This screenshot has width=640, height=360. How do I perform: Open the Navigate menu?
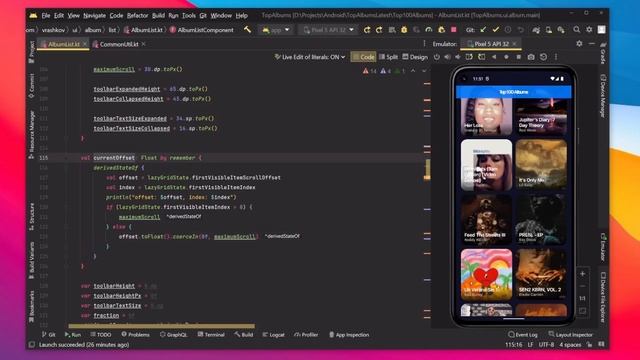[94, 16]
